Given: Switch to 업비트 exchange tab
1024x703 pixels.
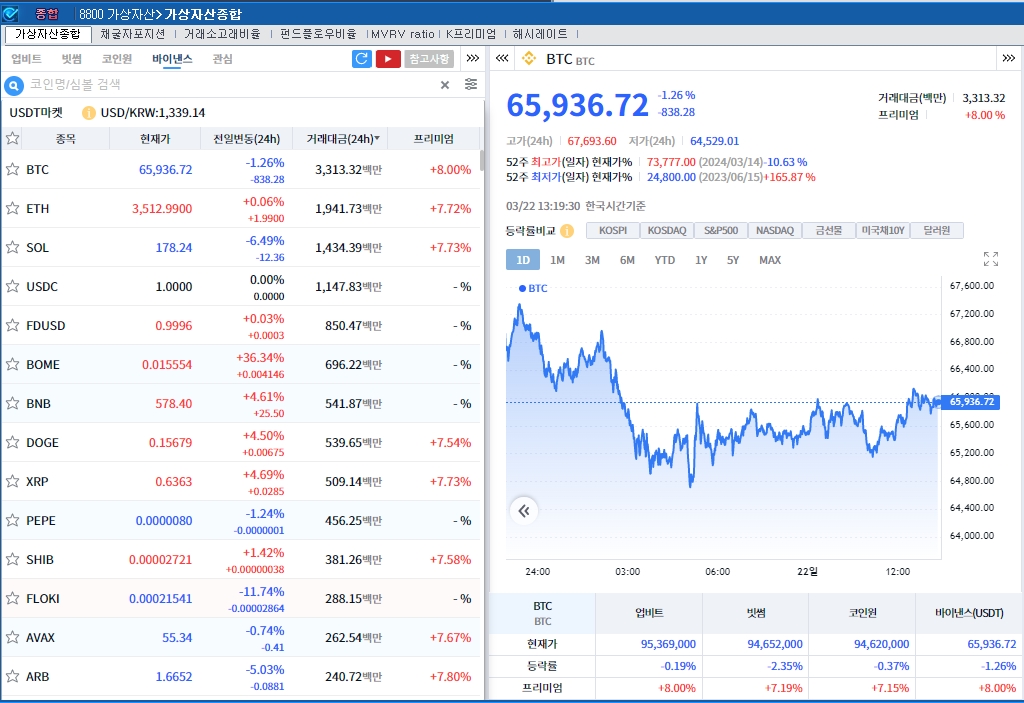Looking at the screenshot, I should point(26,59).
